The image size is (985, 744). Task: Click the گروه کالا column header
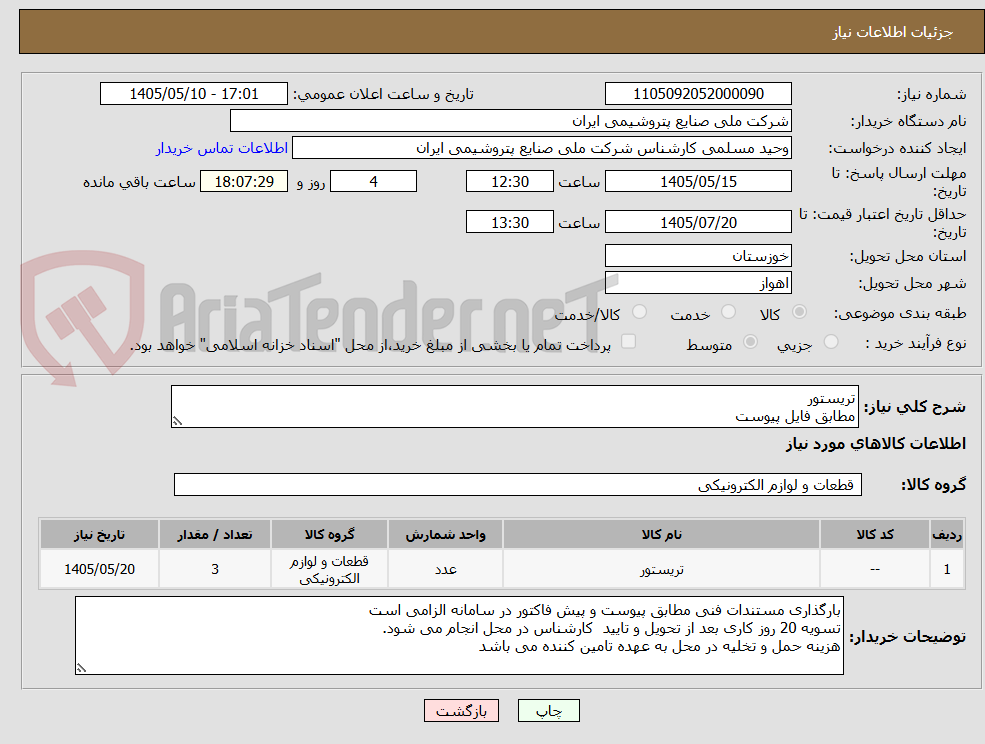click(x=329, y=534)
